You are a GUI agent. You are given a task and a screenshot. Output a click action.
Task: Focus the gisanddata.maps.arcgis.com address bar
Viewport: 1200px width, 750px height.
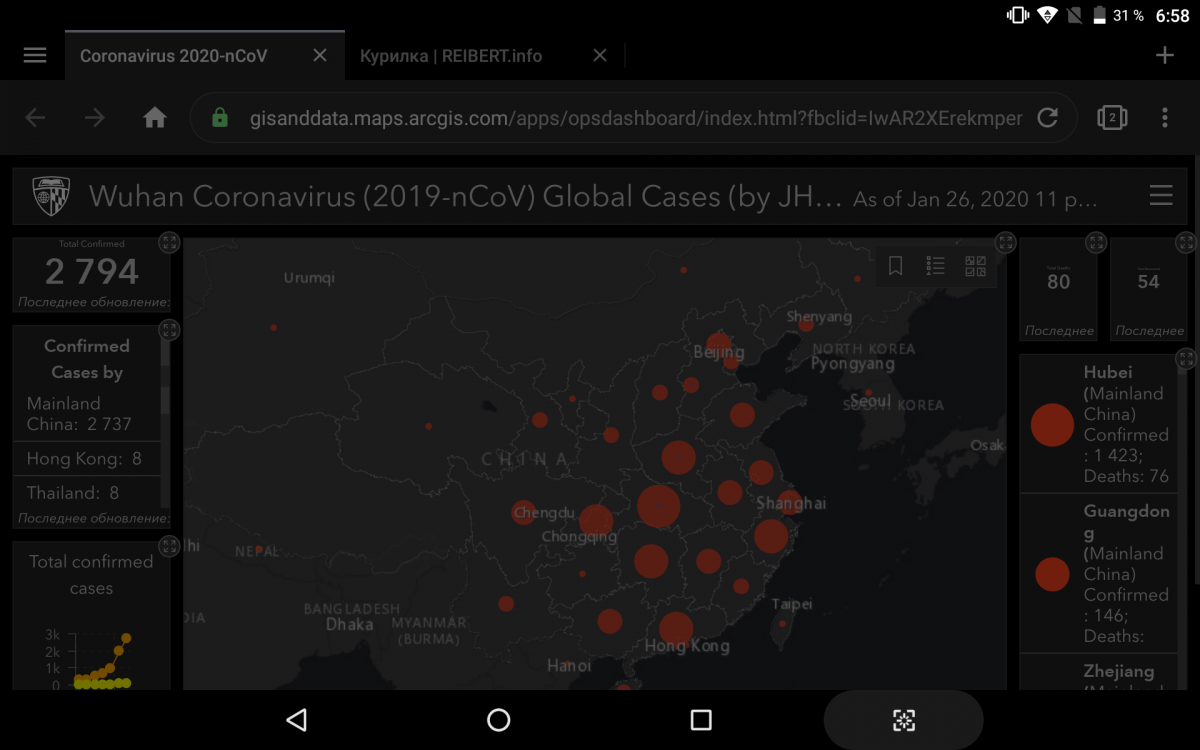[x=633, y=118]
